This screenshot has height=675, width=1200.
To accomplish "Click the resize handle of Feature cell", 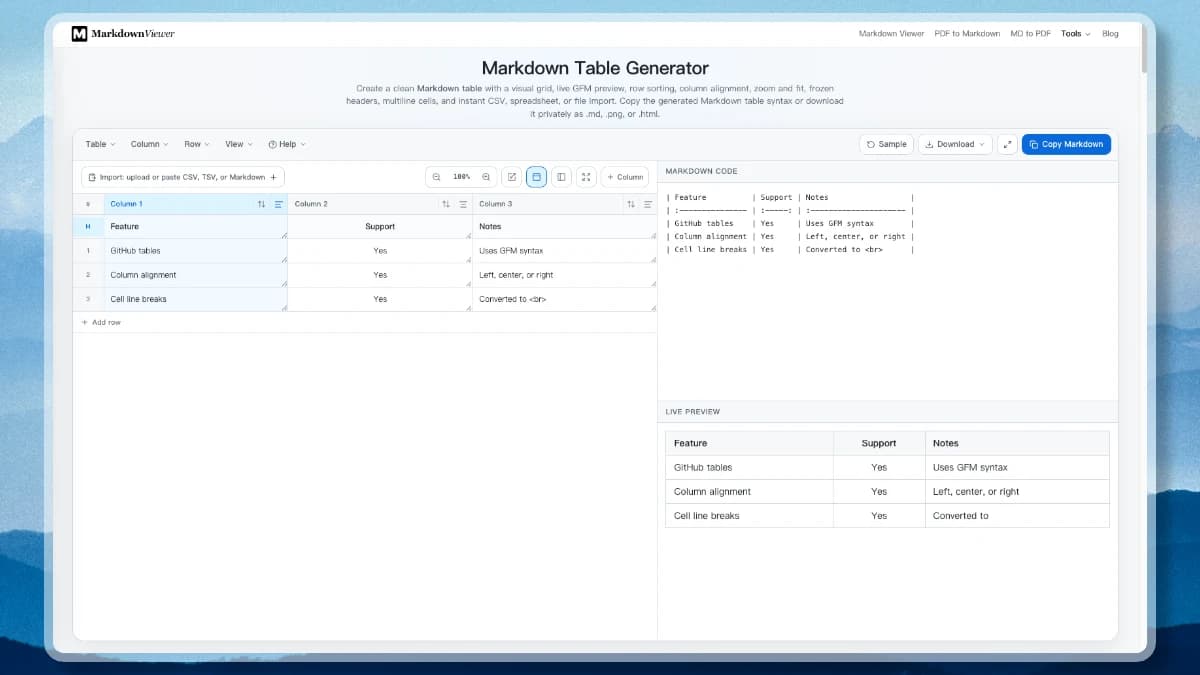I will point(284,235).
